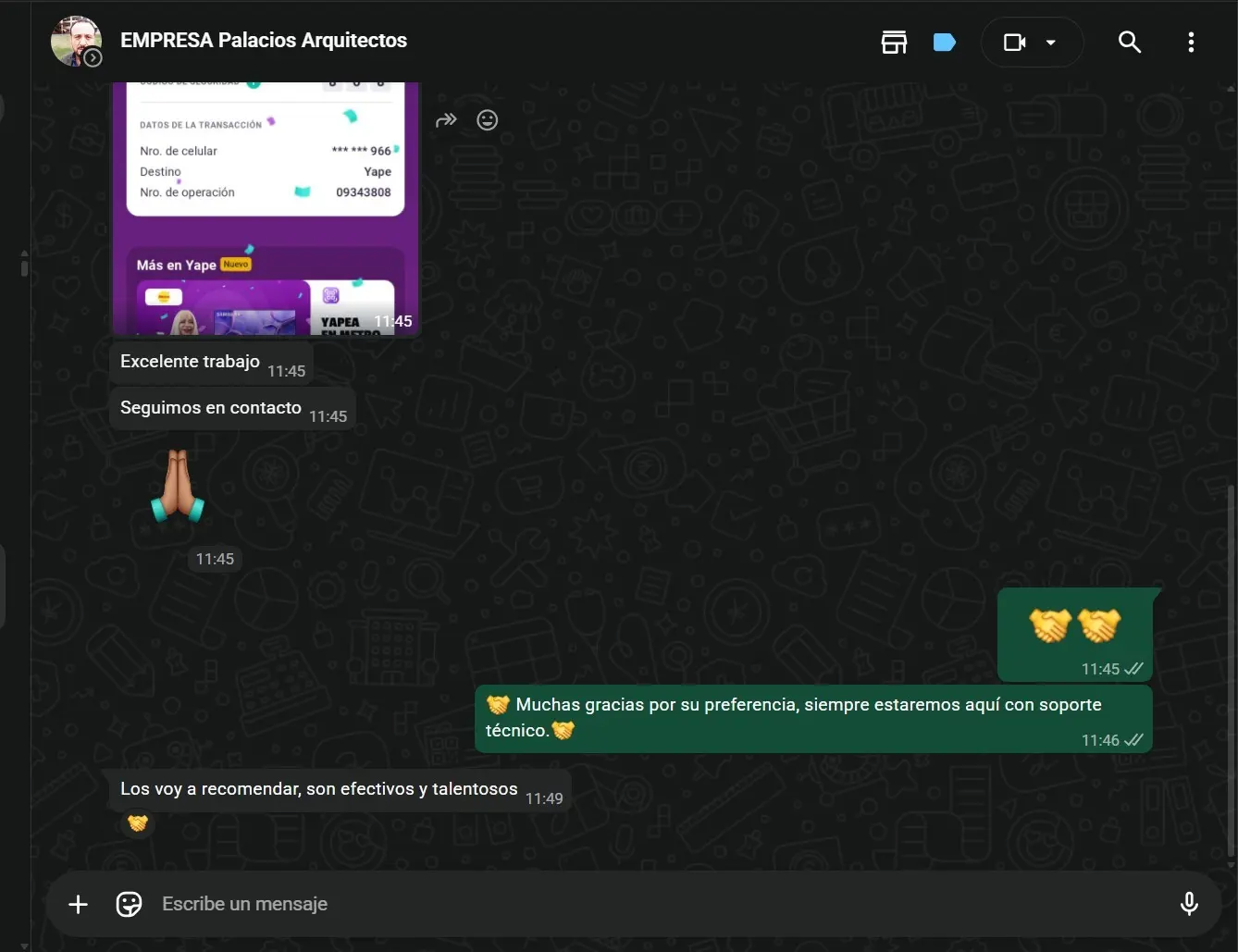The height and width of the screenshot is (952, 1238).
Task: Open the handshake reaction under last message
Action: point(138,822)
